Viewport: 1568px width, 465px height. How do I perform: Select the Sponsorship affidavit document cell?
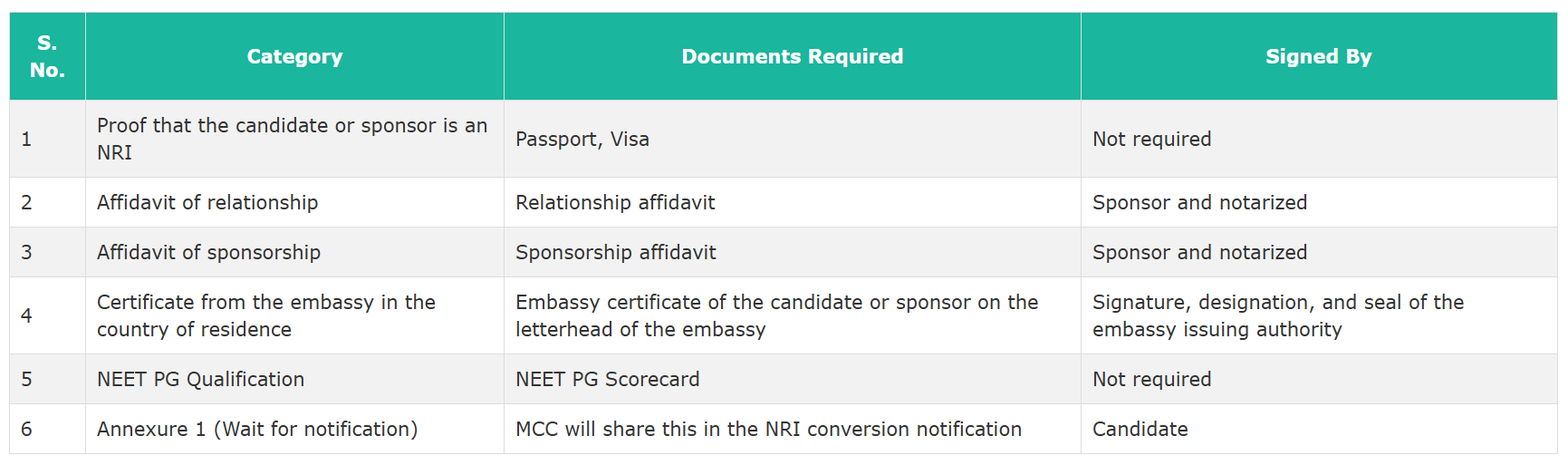tap(616, 252)
